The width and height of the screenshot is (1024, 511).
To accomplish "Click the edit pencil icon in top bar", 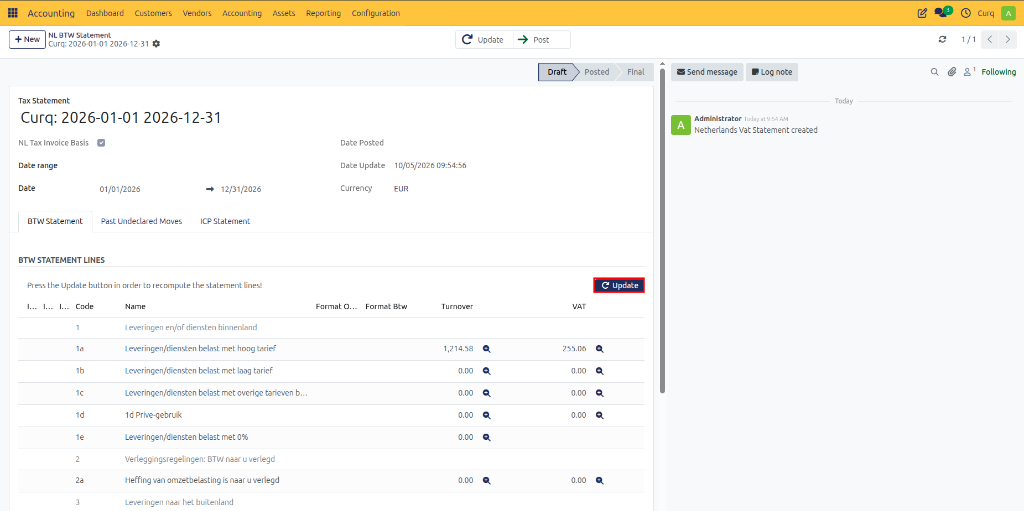I will click(x=922, y=13).
